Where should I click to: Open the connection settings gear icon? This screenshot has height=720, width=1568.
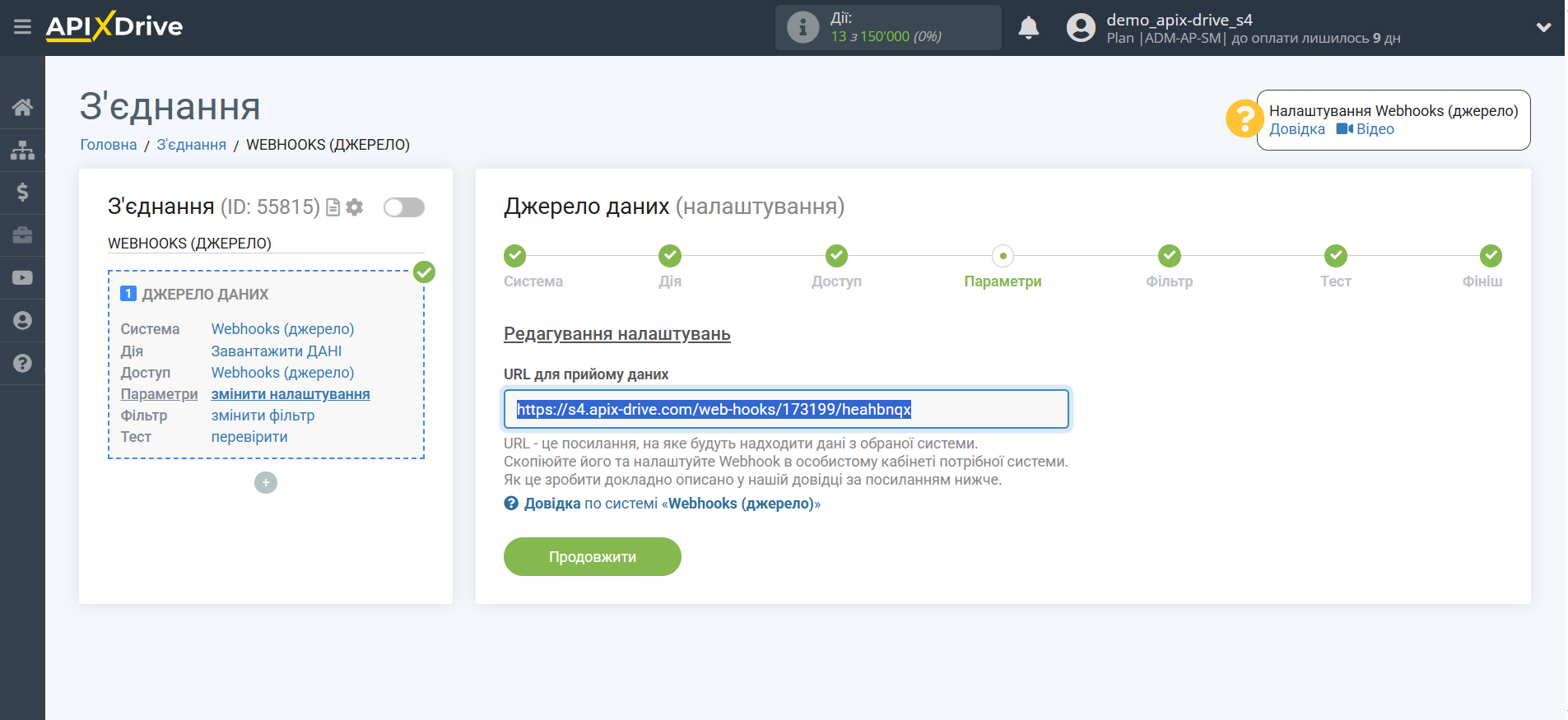355,207
